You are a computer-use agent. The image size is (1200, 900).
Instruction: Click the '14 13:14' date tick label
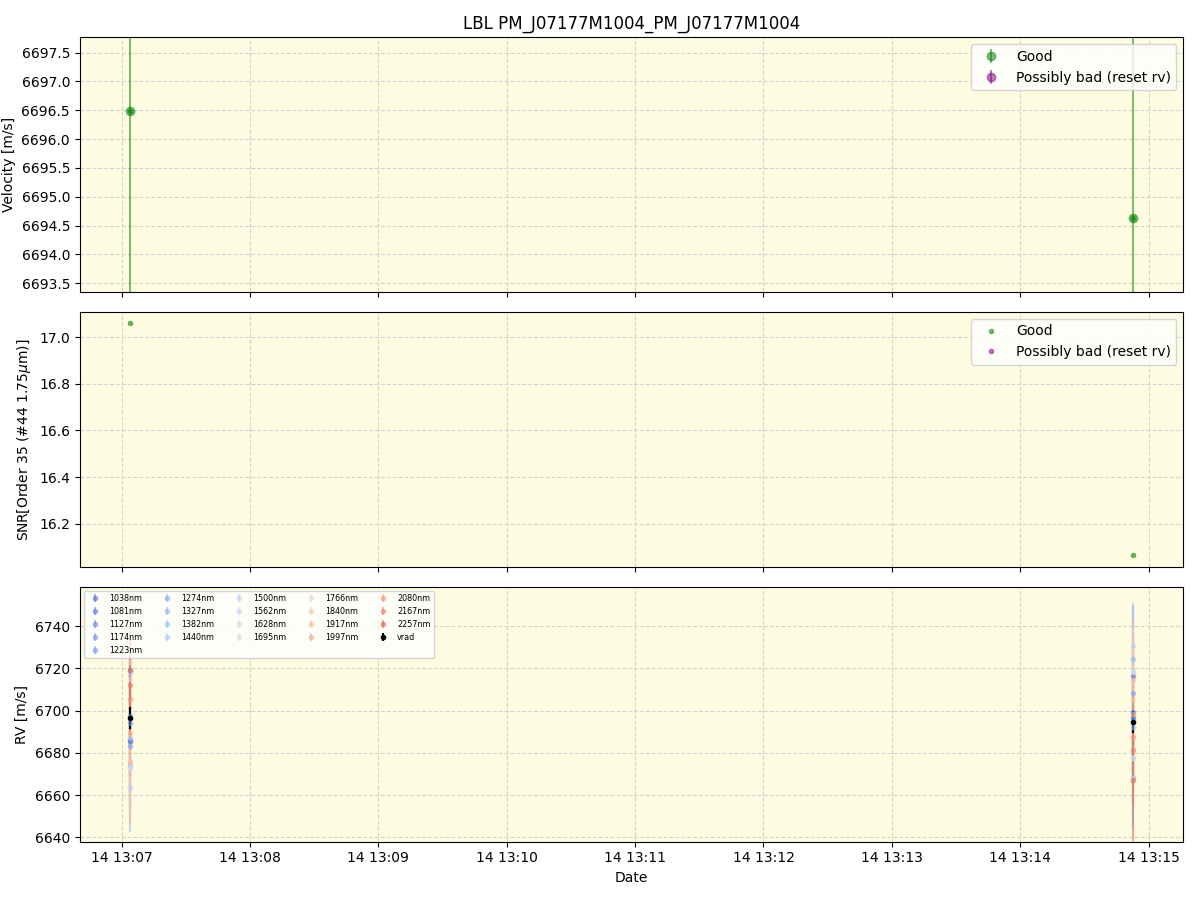[1020, 856]
